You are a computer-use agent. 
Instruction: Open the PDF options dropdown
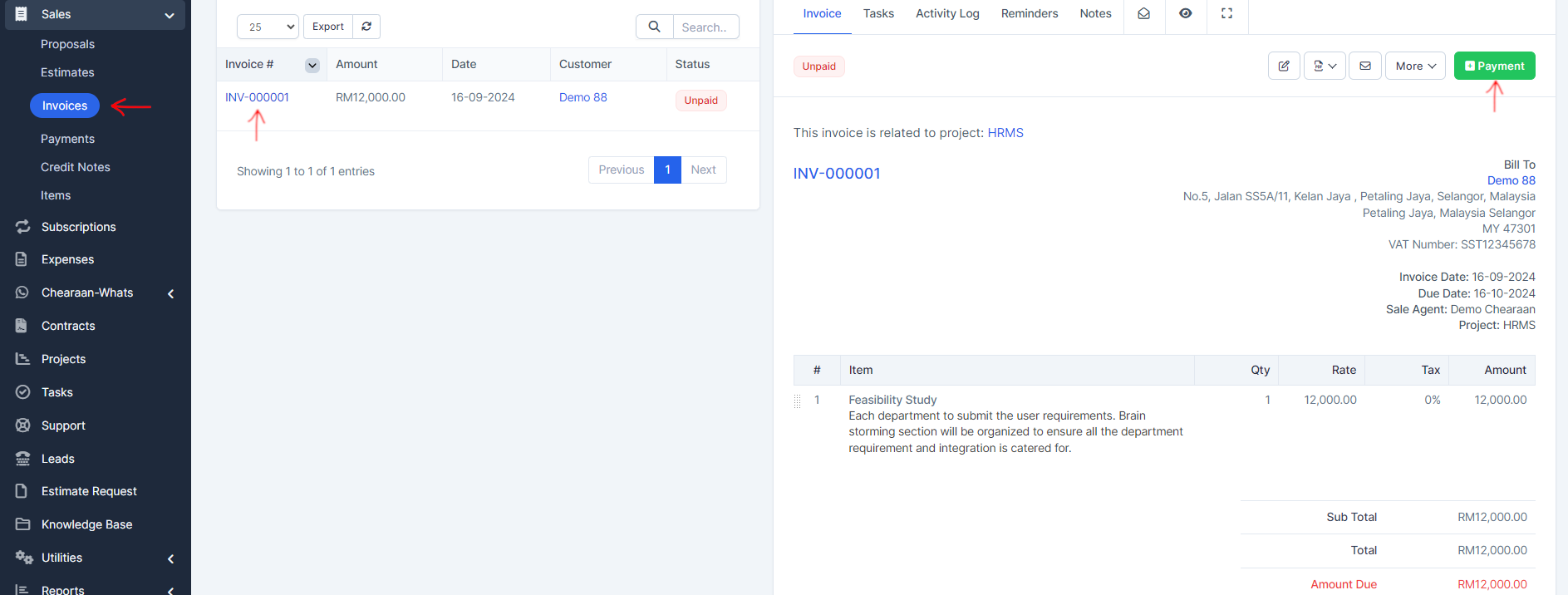[x=1325, y=66]
